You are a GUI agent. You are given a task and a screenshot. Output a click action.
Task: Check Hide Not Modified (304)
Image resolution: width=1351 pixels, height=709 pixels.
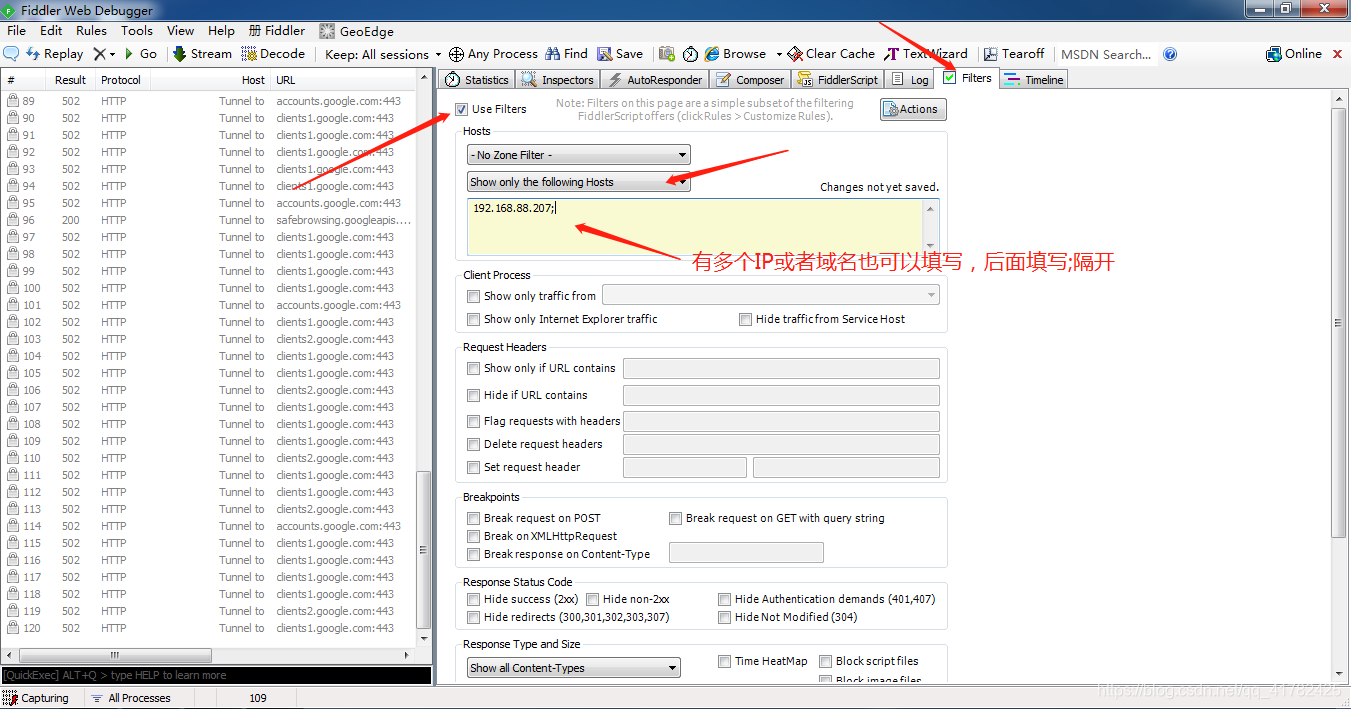point(724,618)
